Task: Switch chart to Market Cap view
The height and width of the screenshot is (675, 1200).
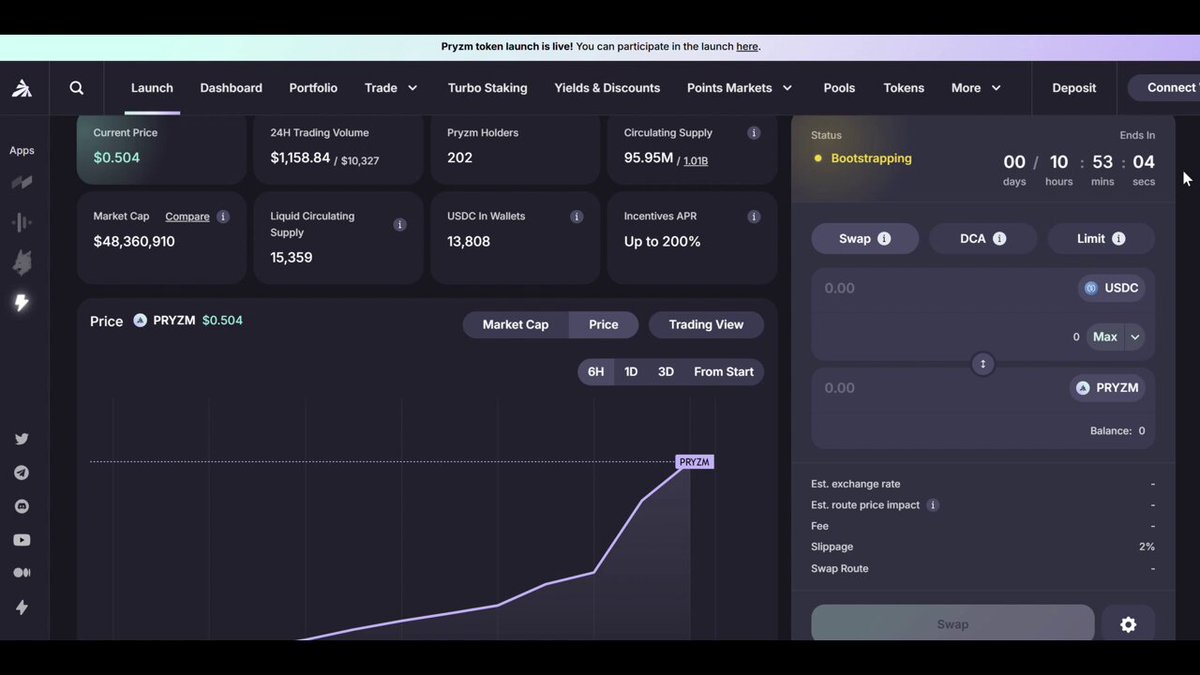Action: point(516,325)
